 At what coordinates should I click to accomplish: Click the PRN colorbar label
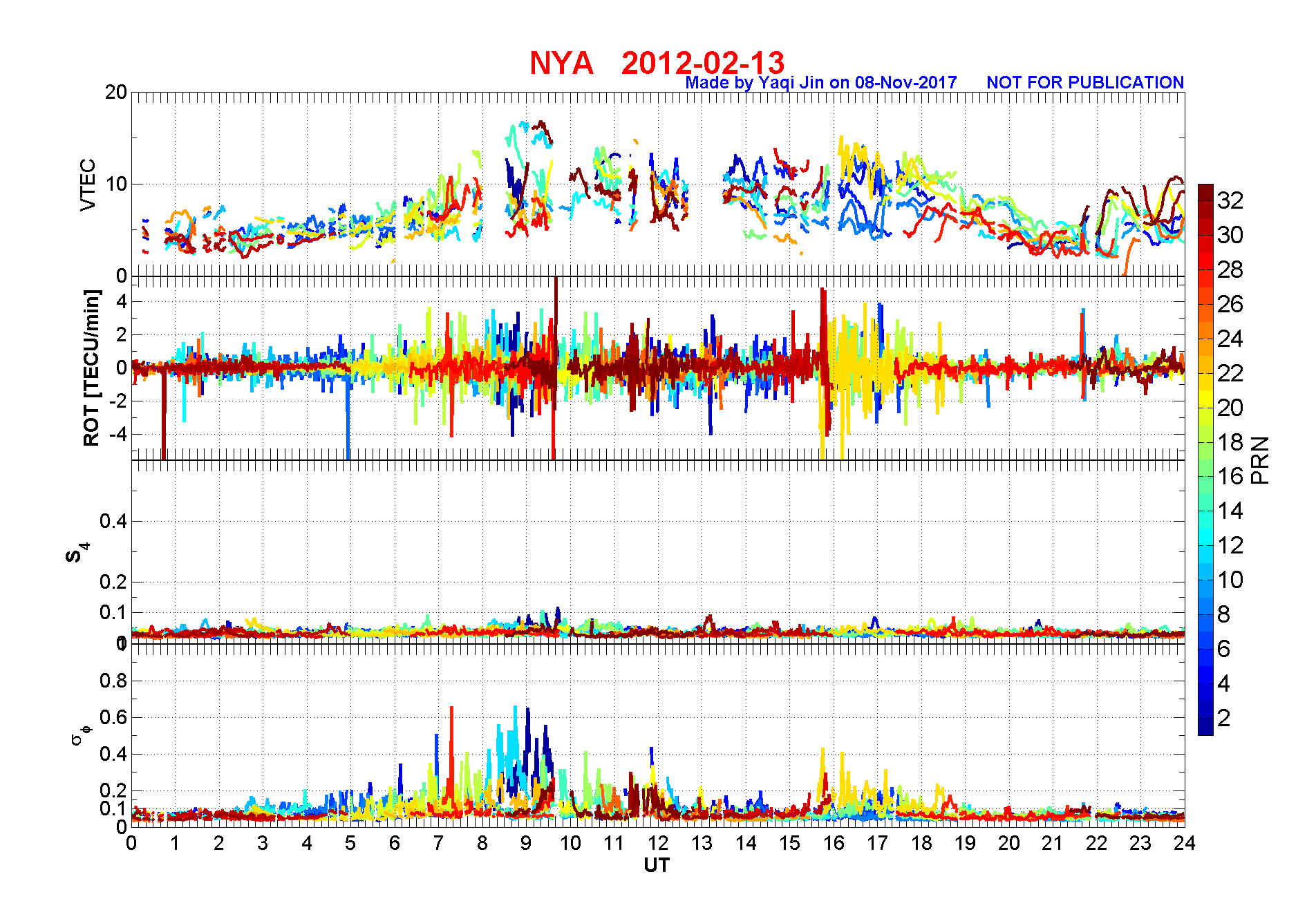pyautogui.click(x=1260, y=460)
